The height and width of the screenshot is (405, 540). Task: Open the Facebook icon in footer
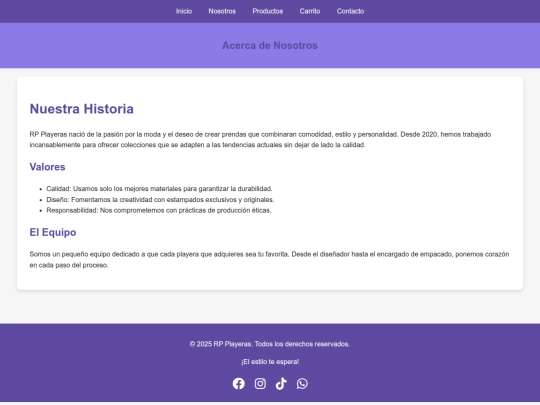[238, 383]
